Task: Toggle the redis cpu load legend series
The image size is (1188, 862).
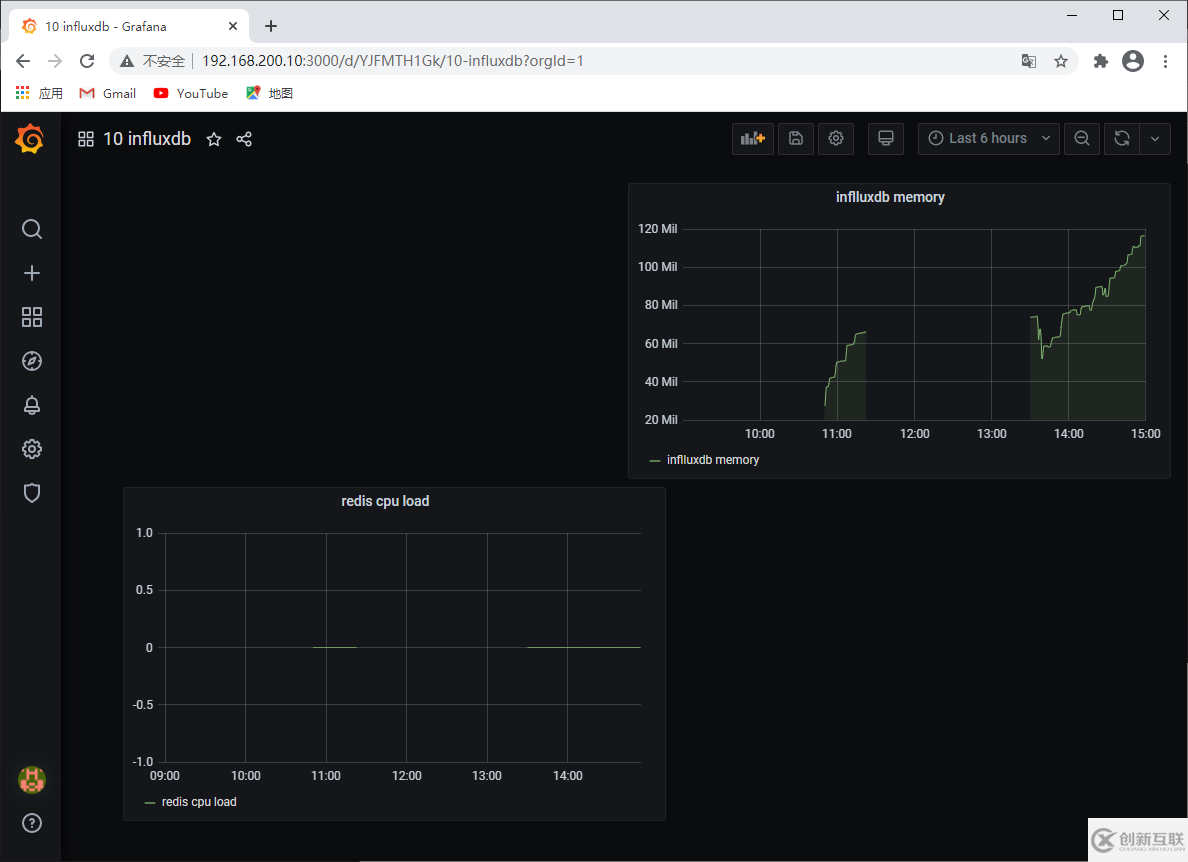Action: pos(199,802)
